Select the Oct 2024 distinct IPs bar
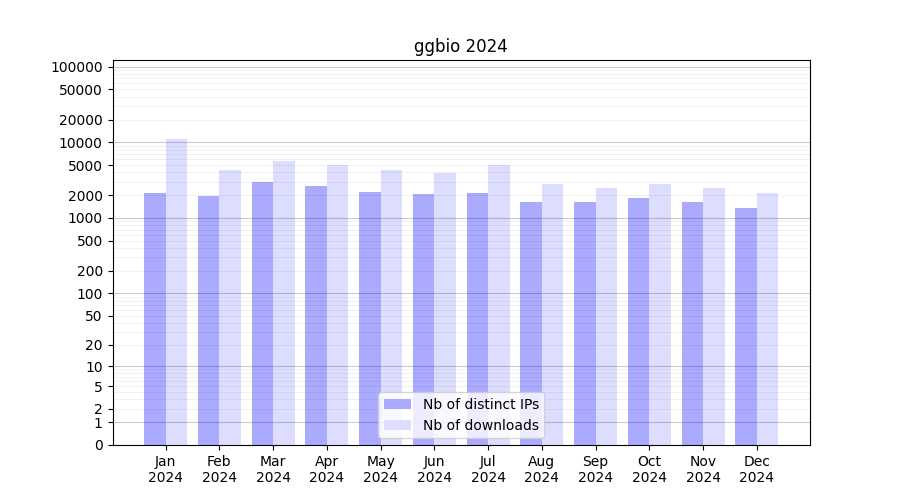This screenshot has width=900, height=500. tap(638, 321)
